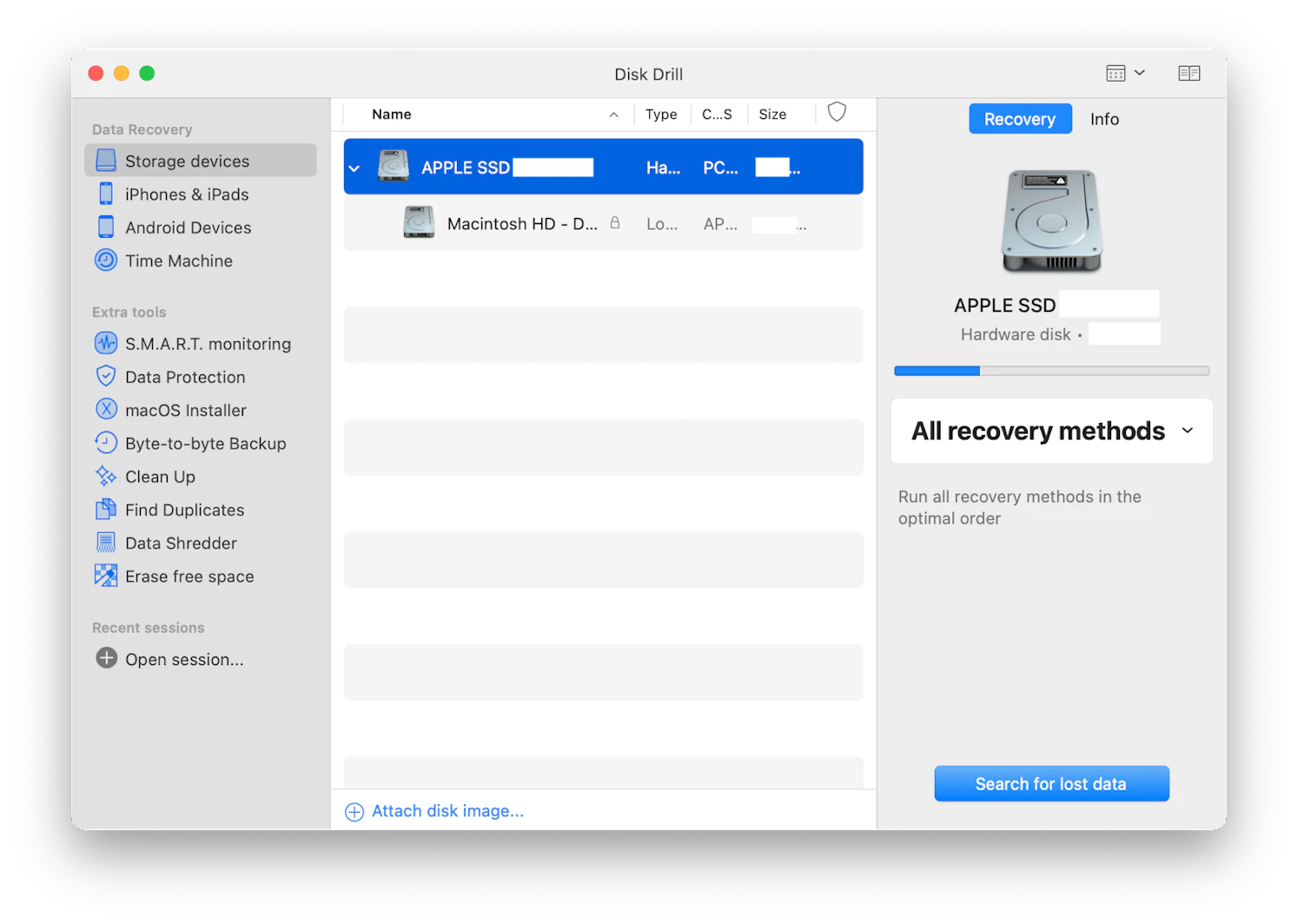This screenshot has height=924, width=1298.
Task: Zoom the window with green button
Action: click(x=147, y=73)
